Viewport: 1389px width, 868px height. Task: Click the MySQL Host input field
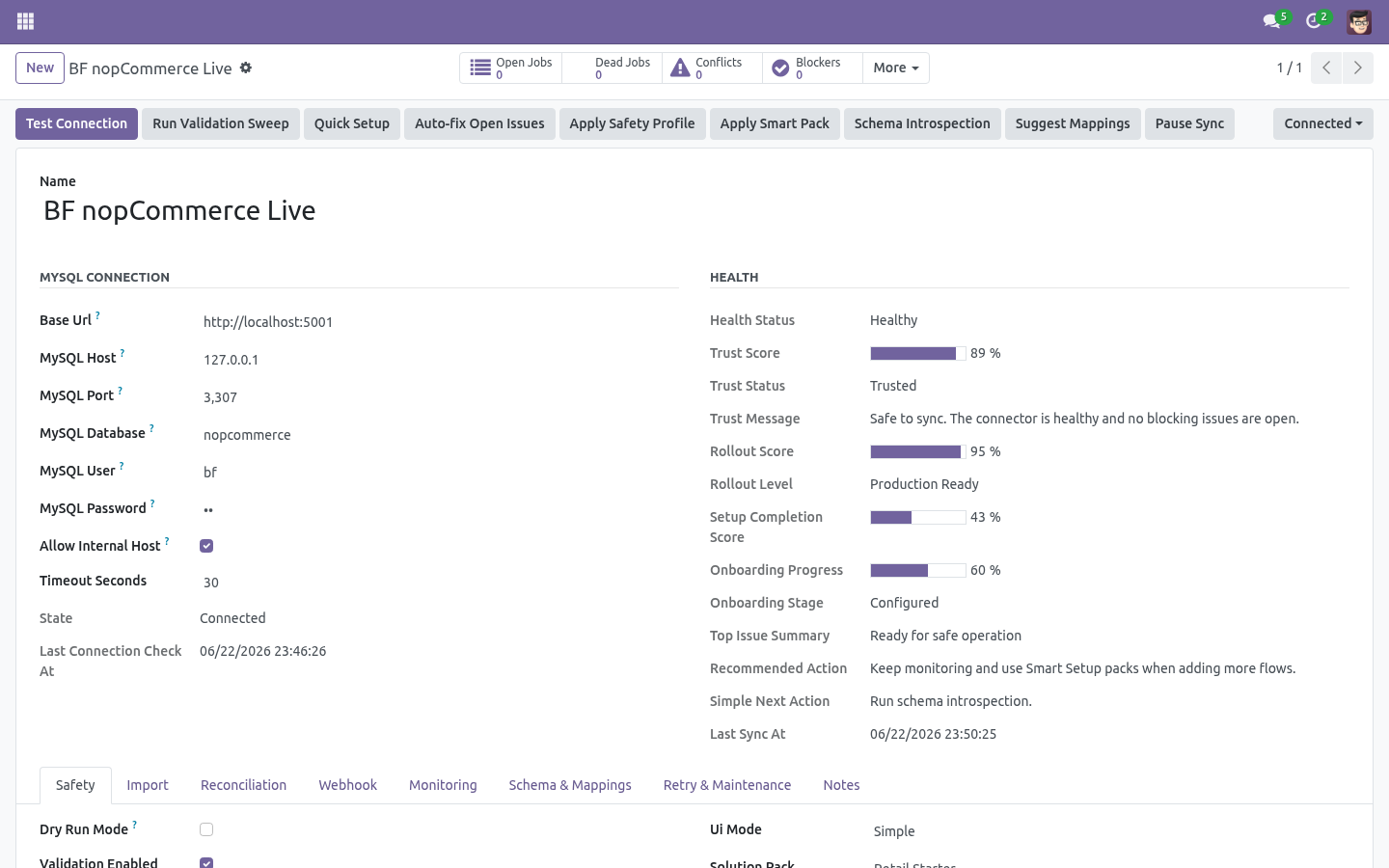coord(439,360)
